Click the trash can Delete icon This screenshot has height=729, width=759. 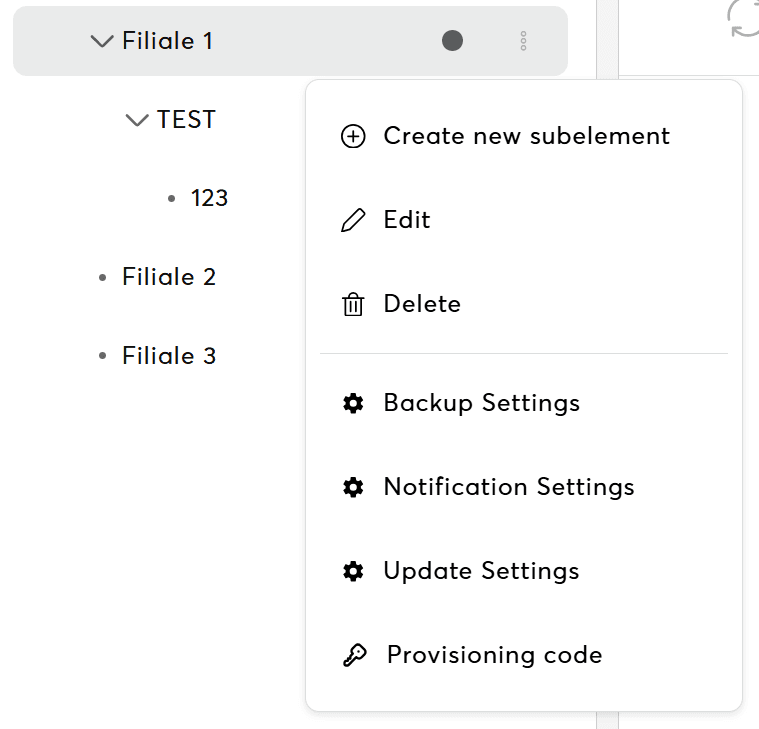pos(353,304)
